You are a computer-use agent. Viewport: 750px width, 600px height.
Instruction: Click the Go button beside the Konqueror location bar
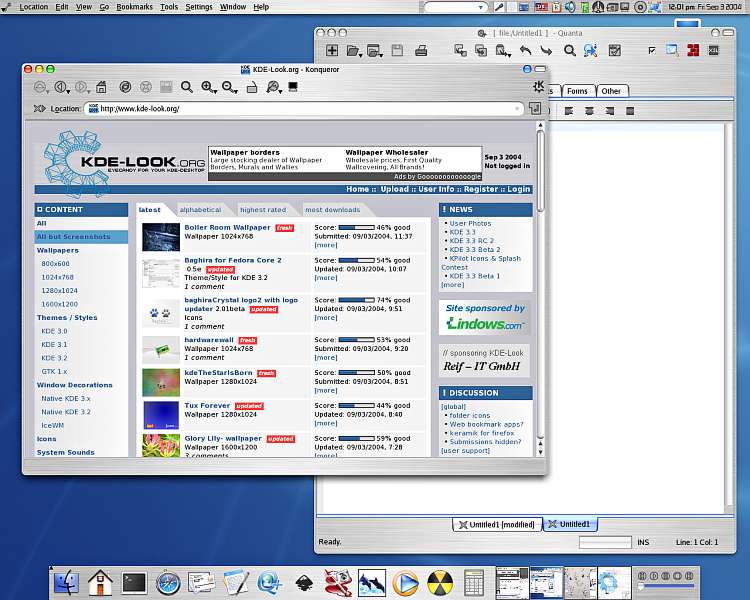coord(535,109)
